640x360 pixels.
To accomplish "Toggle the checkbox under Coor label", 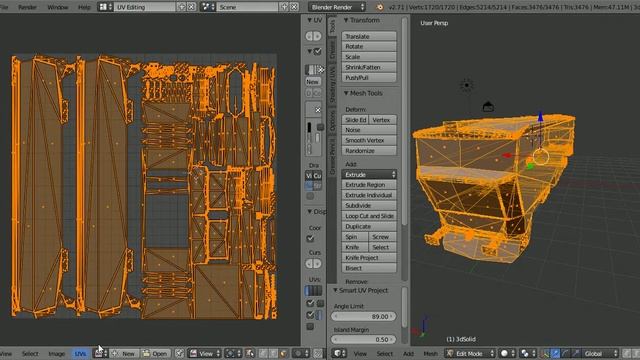I will pos(310,238).
